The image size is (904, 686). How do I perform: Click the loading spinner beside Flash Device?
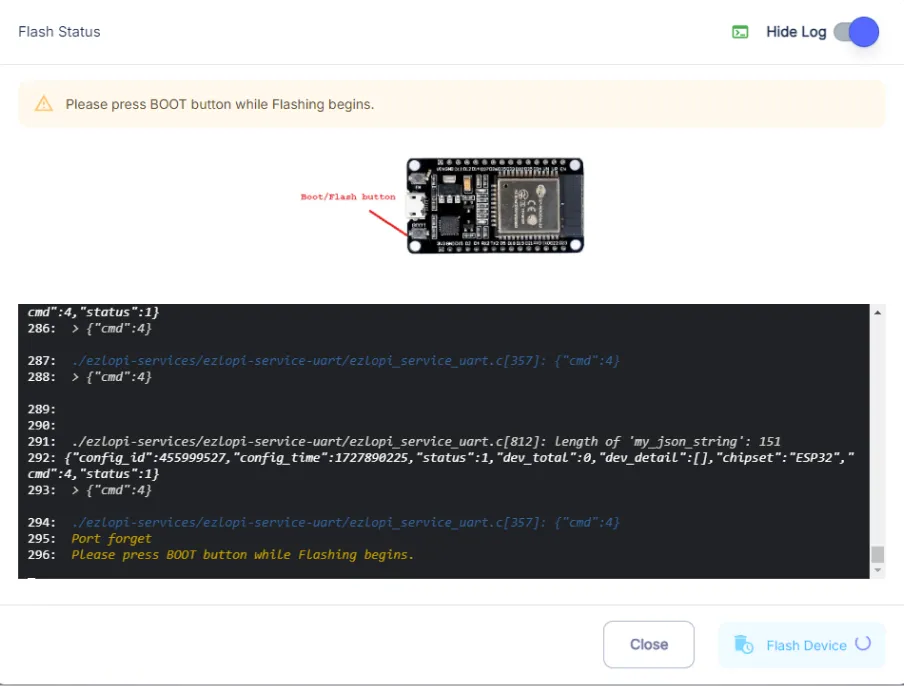click(863, 644)
